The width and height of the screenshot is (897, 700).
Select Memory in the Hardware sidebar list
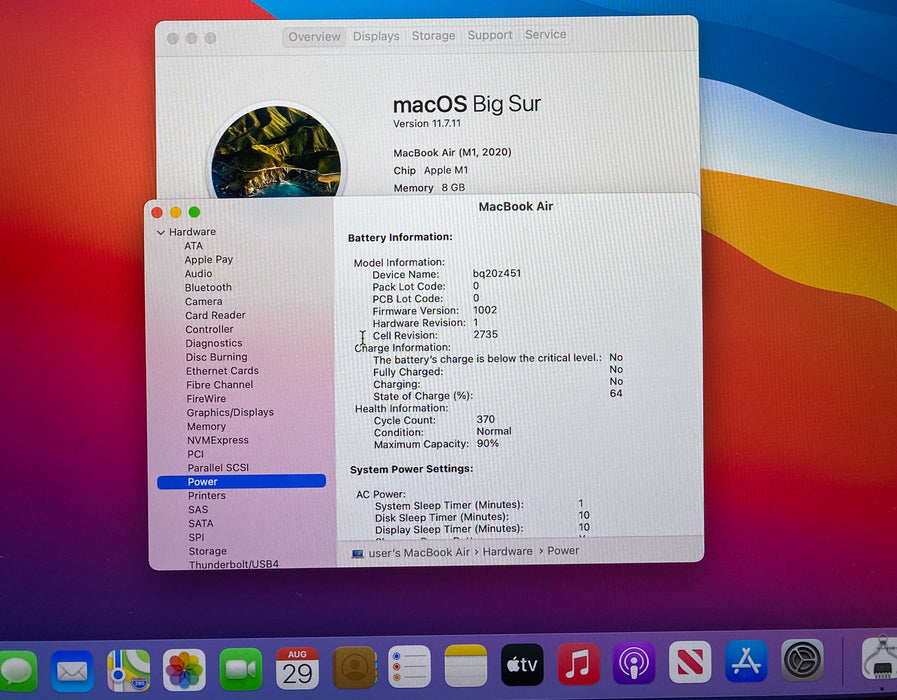pos(206,426)
